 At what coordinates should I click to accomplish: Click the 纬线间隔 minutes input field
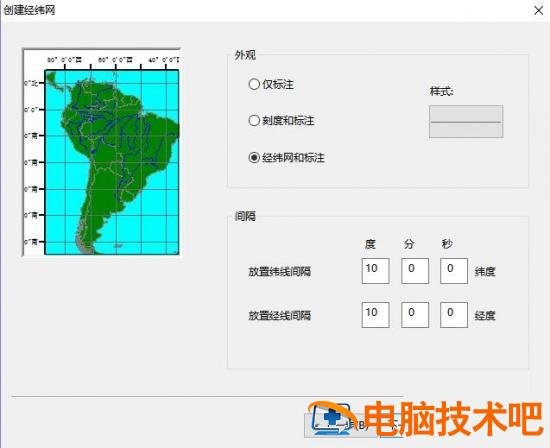pos(415,271)
